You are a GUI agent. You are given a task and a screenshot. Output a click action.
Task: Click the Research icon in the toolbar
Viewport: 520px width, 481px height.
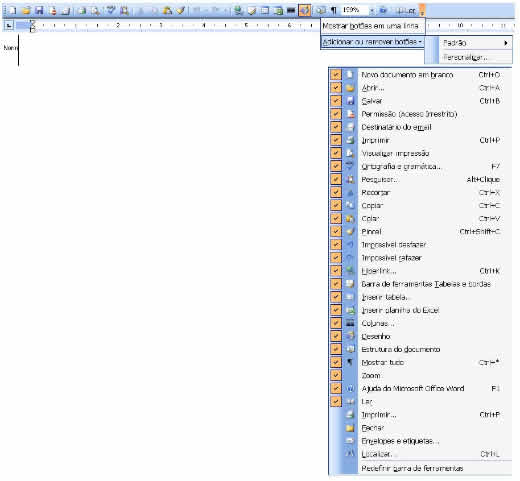pyautogui.click(x=124, y=10)
